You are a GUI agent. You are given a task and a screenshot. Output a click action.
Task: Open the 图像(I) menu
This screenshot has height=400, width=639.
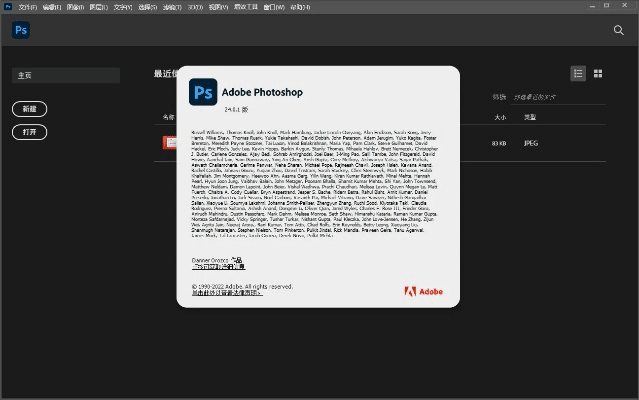pos(75,6)
